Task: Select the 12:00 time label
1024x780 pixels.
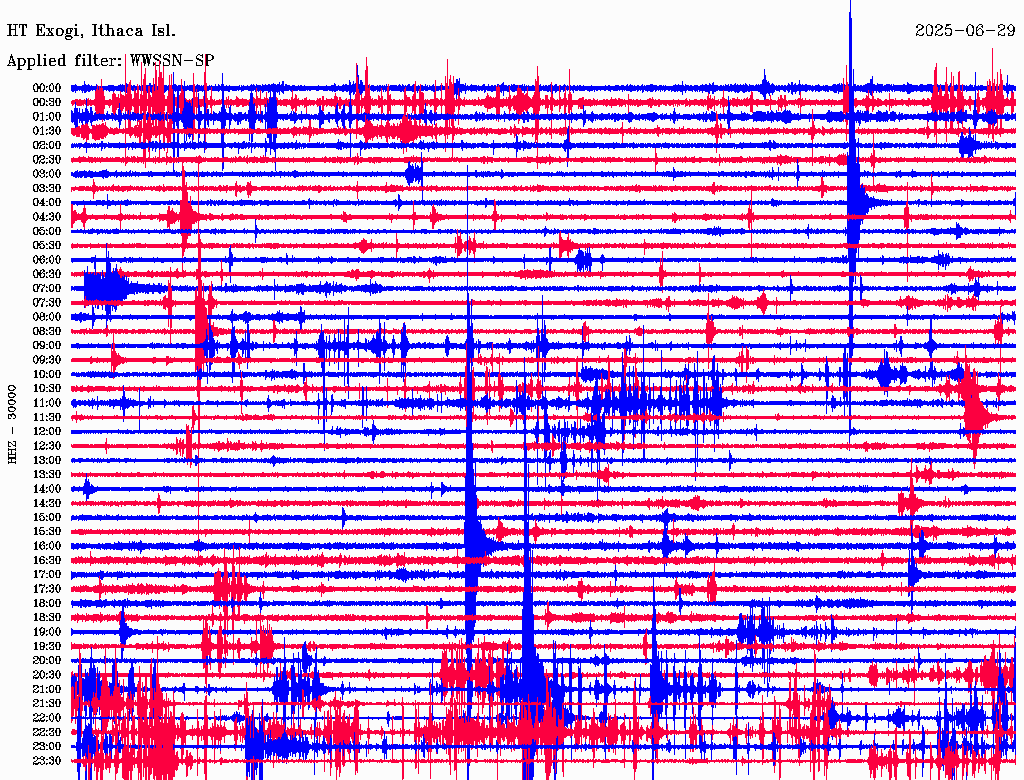Action: click(x=47, y=432)
